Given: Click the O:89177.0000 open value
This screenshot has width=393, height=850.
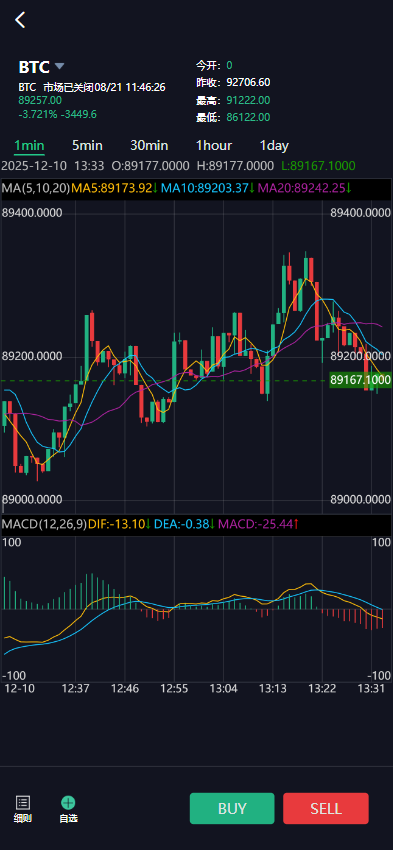Looking at the screenshot, I should (x=151, y=166).
